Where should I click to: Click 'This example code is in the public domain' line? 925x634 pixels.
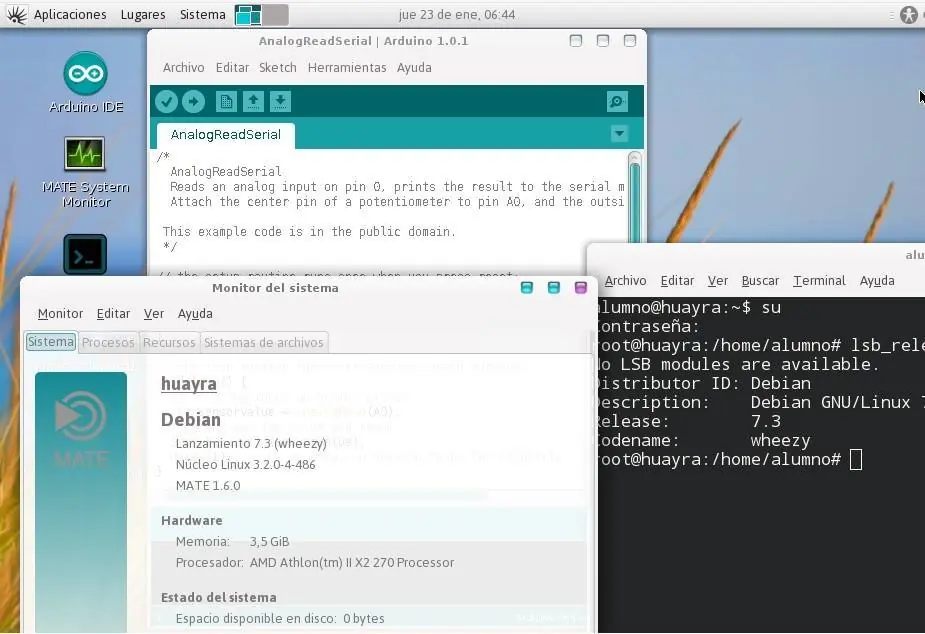point(309,232)
